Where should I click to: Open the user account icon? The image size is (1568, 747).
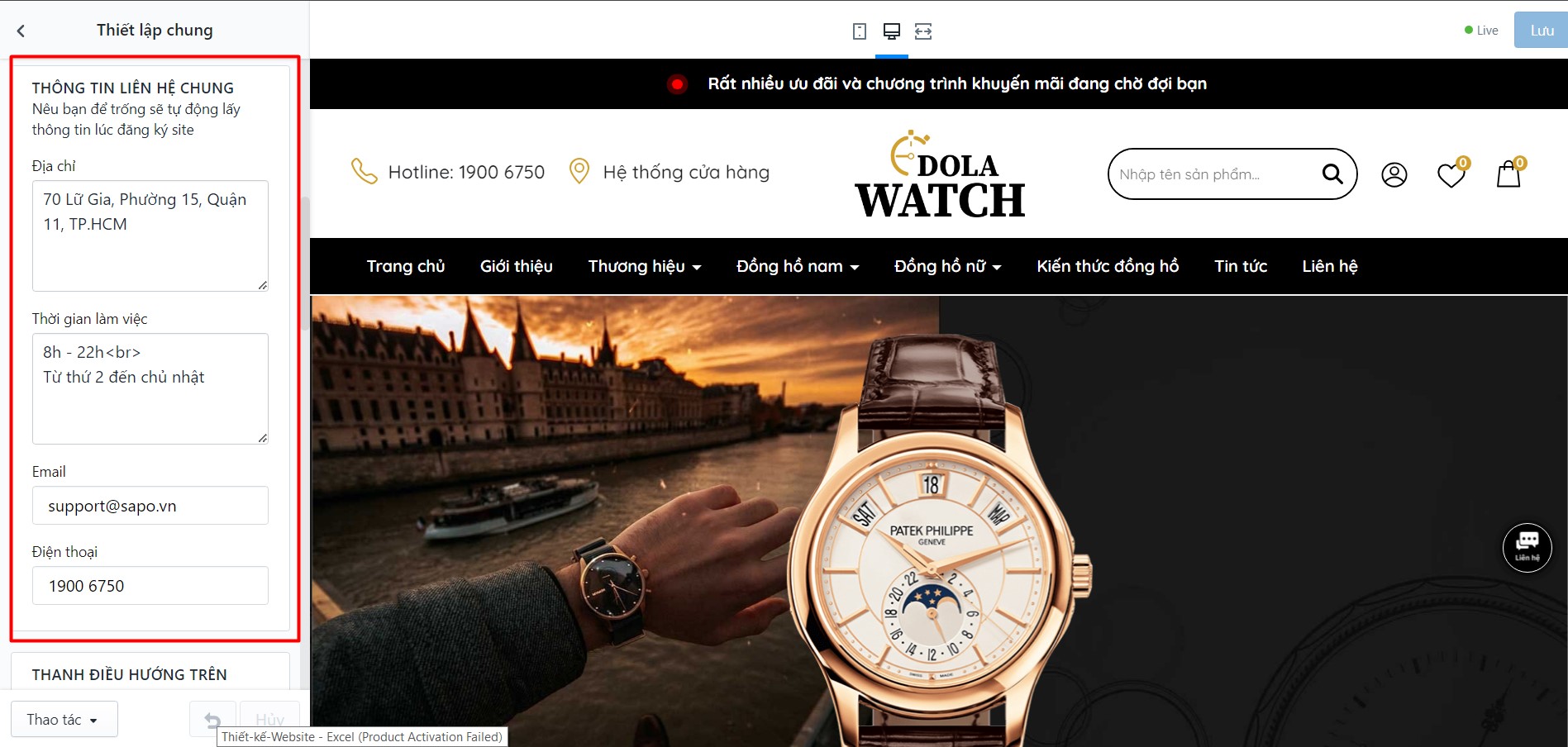1394,174
